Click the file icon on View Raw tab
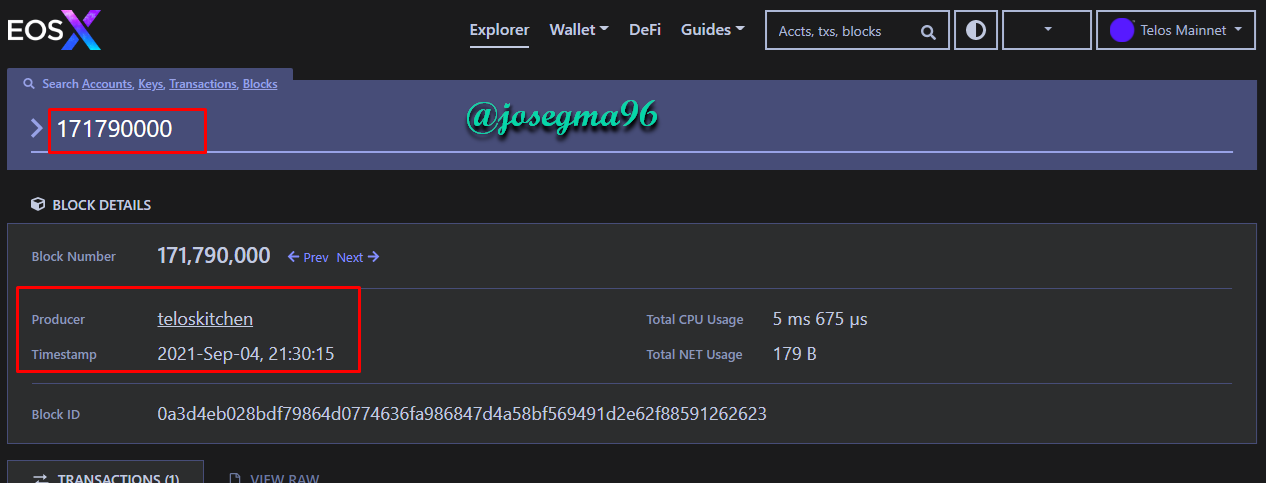This screenshot has width=1266, height=483. pyautogui.click(x=235, y=478)
